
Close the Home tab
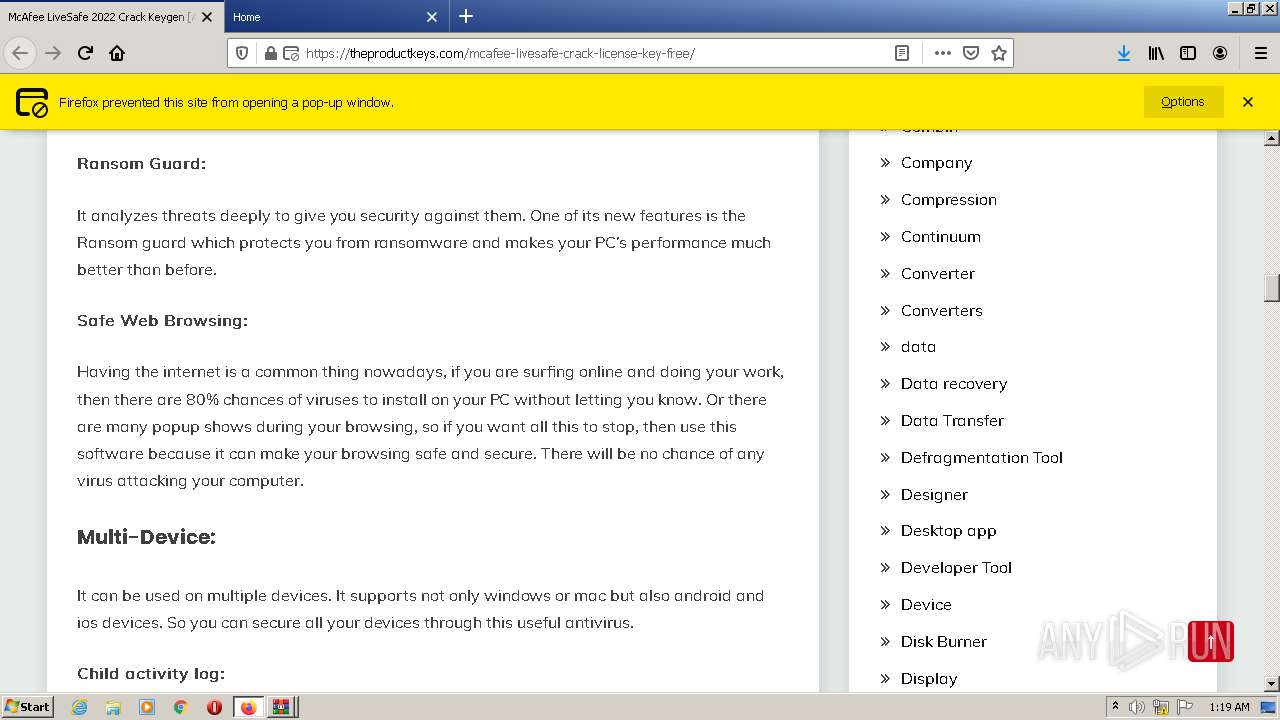[432, 17]
